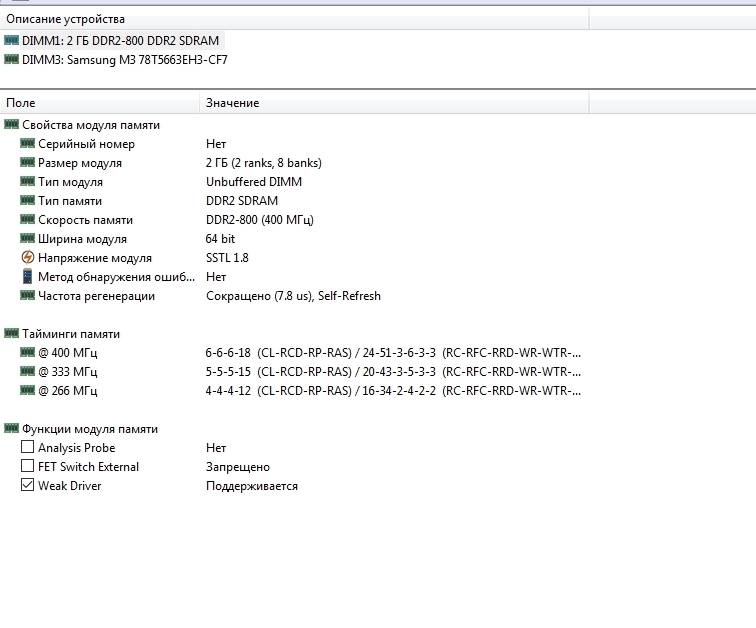Click the icon beside Частота регенерации
This screenshot has height=628, width=756.
[x=27, y=295]
